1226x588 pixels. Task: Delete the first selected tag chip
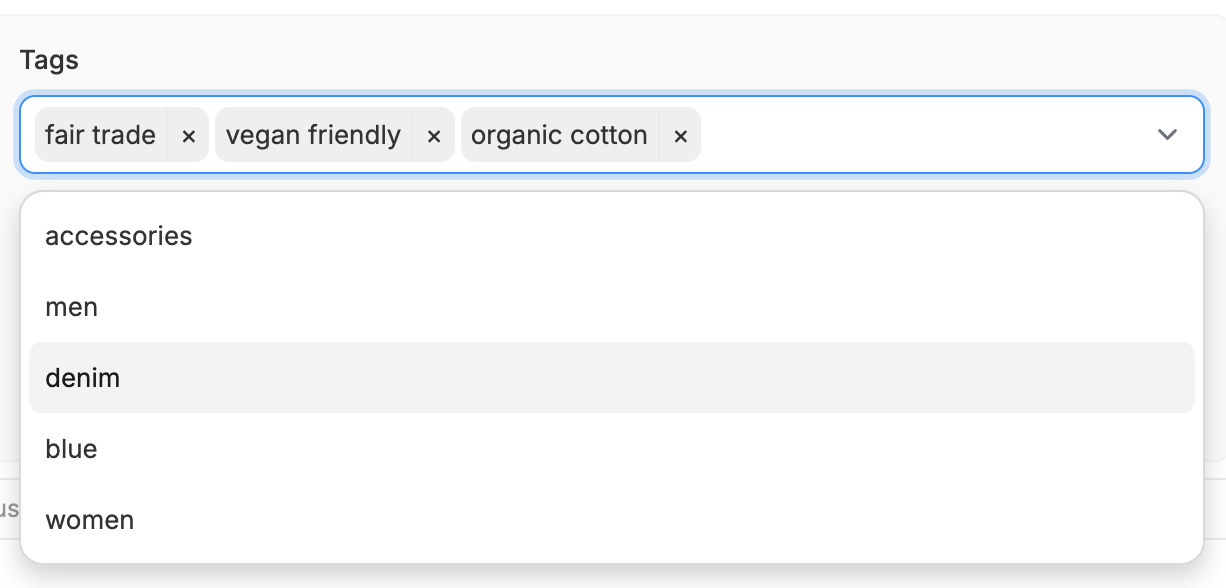(x=188, y=135)
